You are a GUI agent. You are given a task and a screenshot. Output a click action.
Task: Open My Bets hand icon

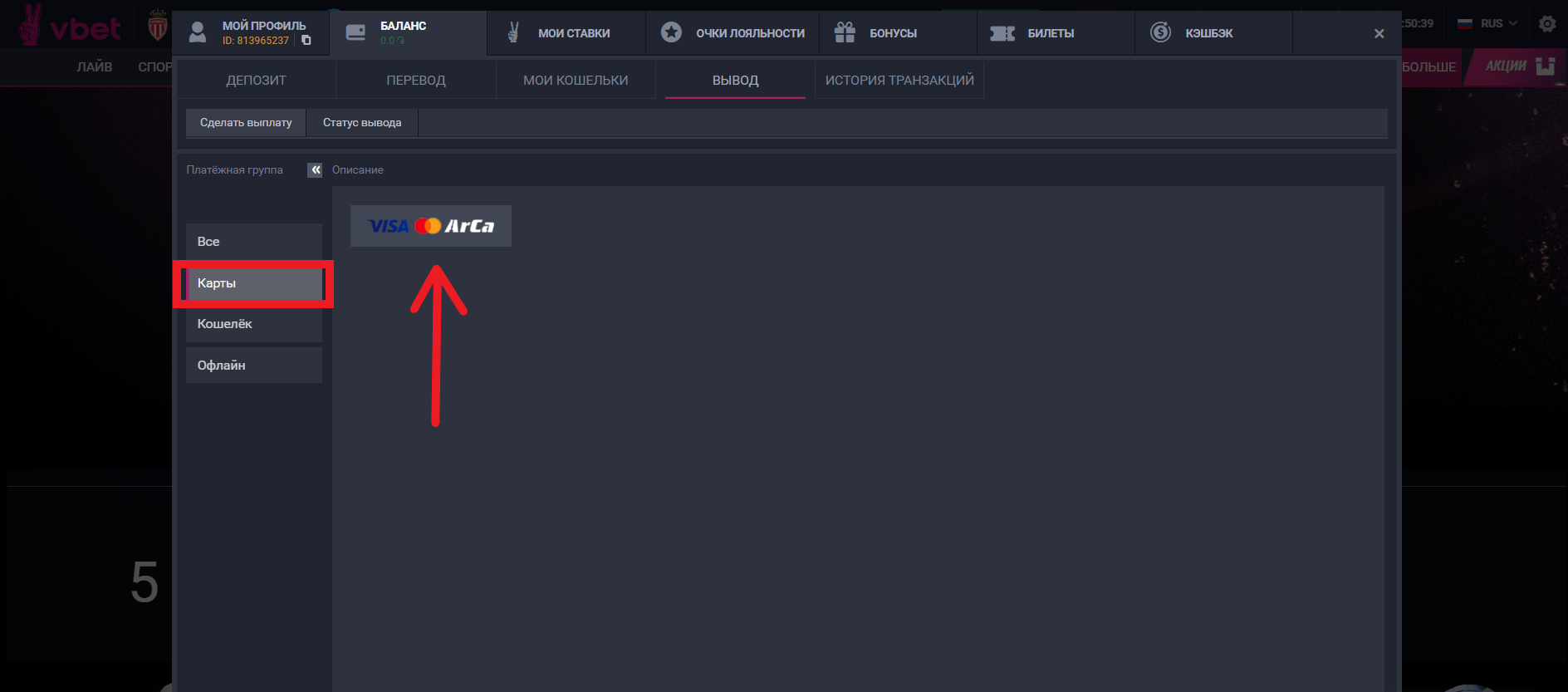coord(513,32)
